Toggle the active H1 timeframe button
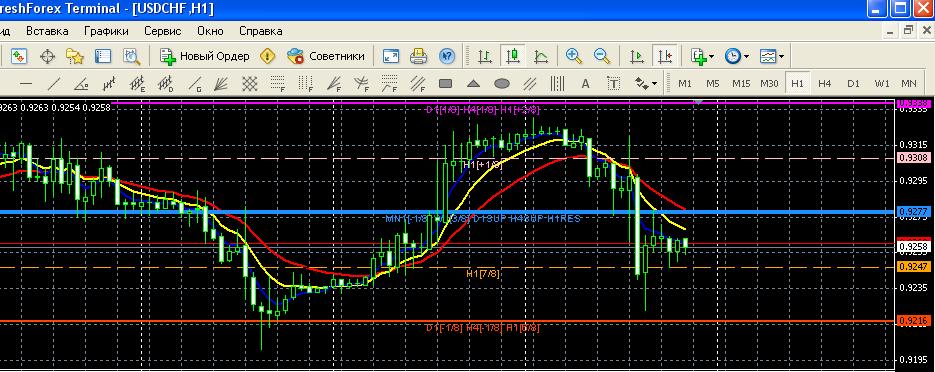Screen dimensions: 935x372 coord(797,83)
